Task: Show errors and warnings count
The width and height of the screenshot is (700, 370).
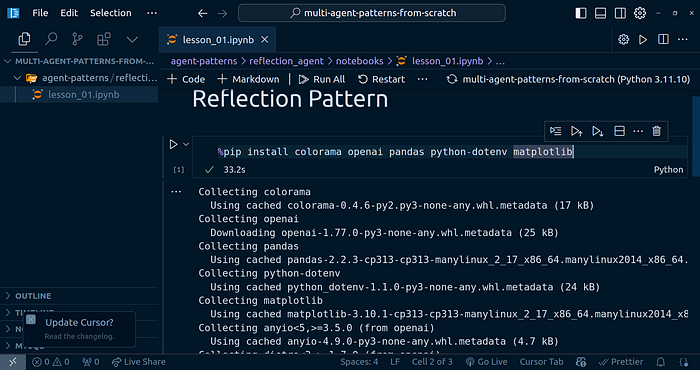Action: point(50,362)
